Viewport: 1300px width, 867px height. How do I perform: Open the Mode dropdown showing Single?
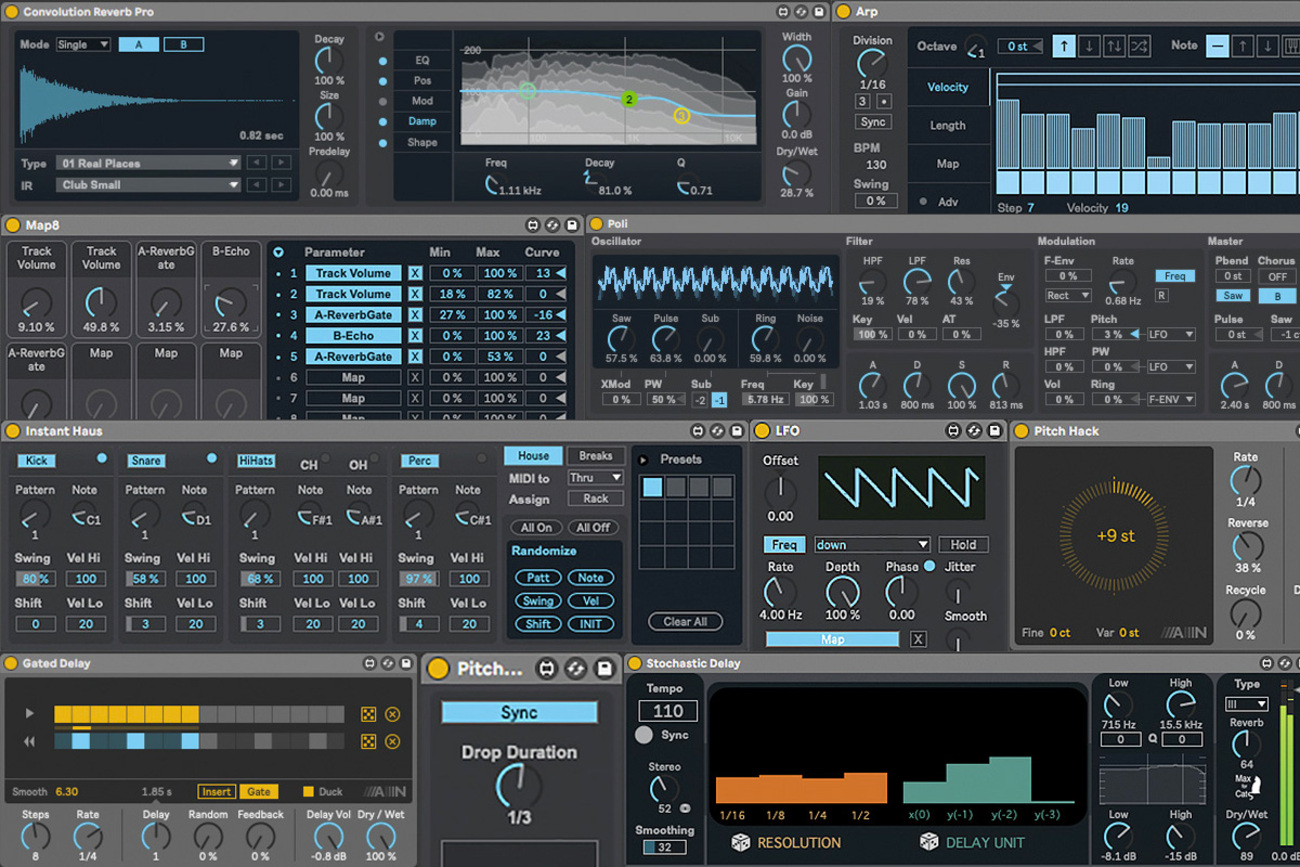82,45
